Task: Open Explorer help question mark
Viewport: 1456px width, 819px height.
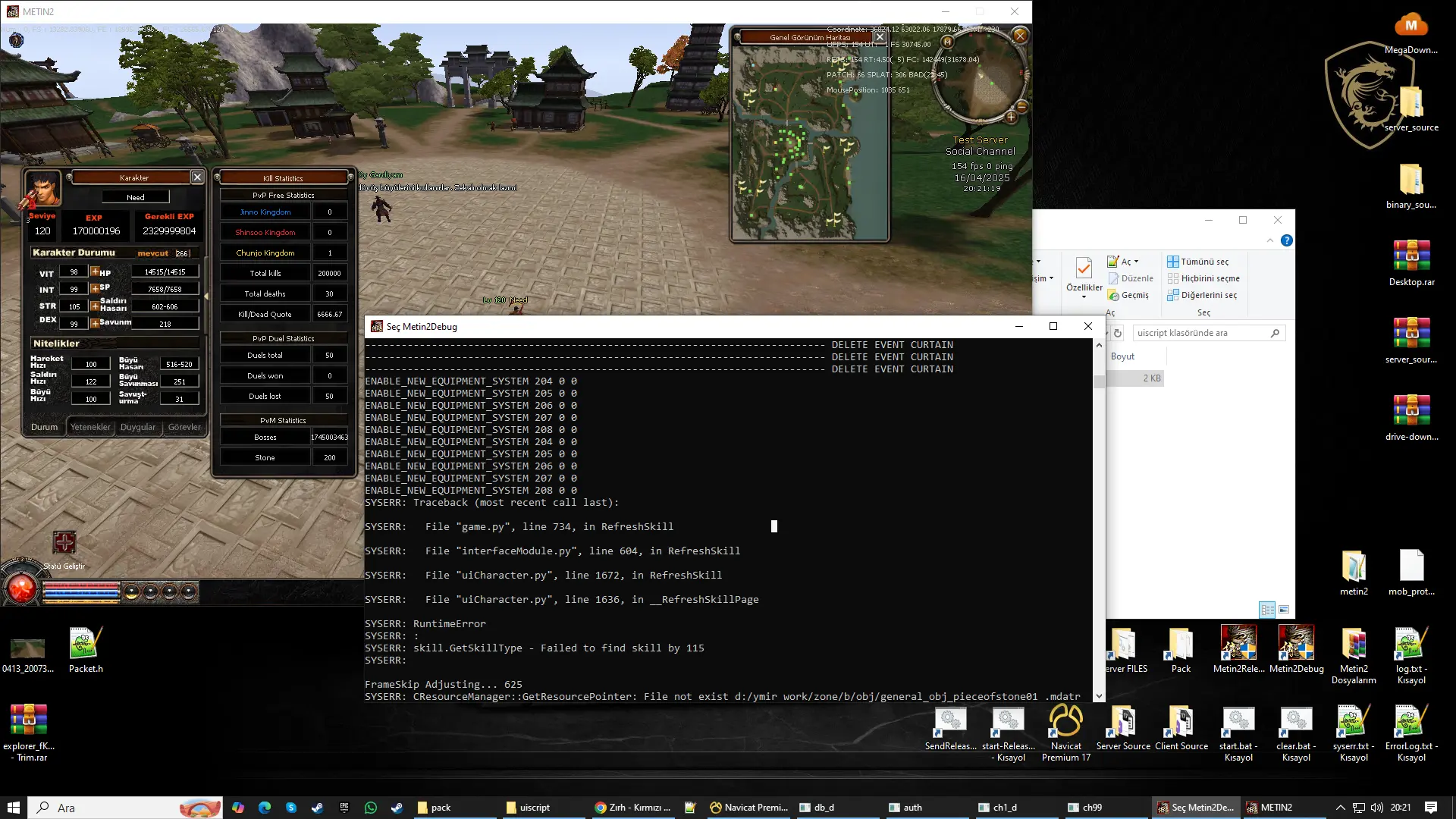Action: pos(1286,240)
